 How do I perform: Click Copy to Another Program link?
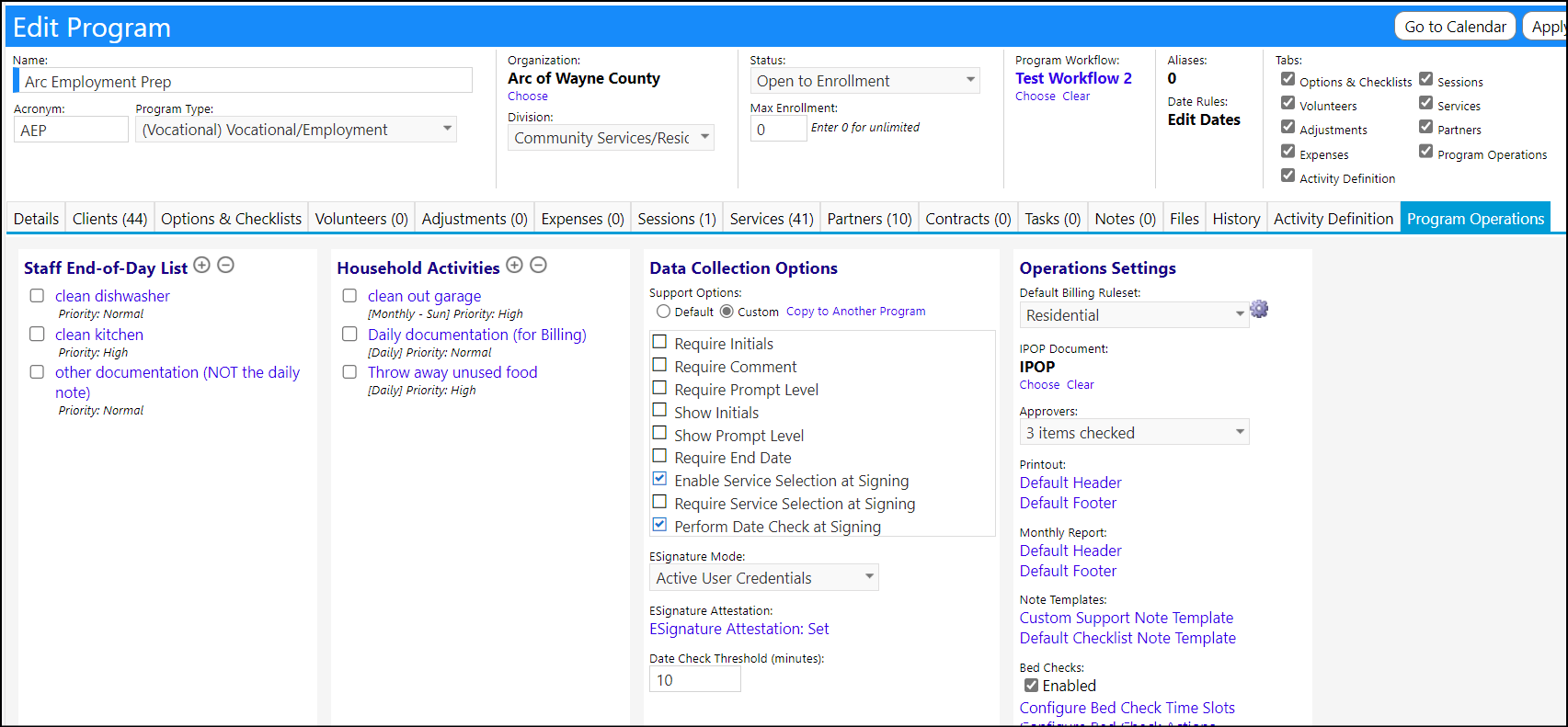855,312
